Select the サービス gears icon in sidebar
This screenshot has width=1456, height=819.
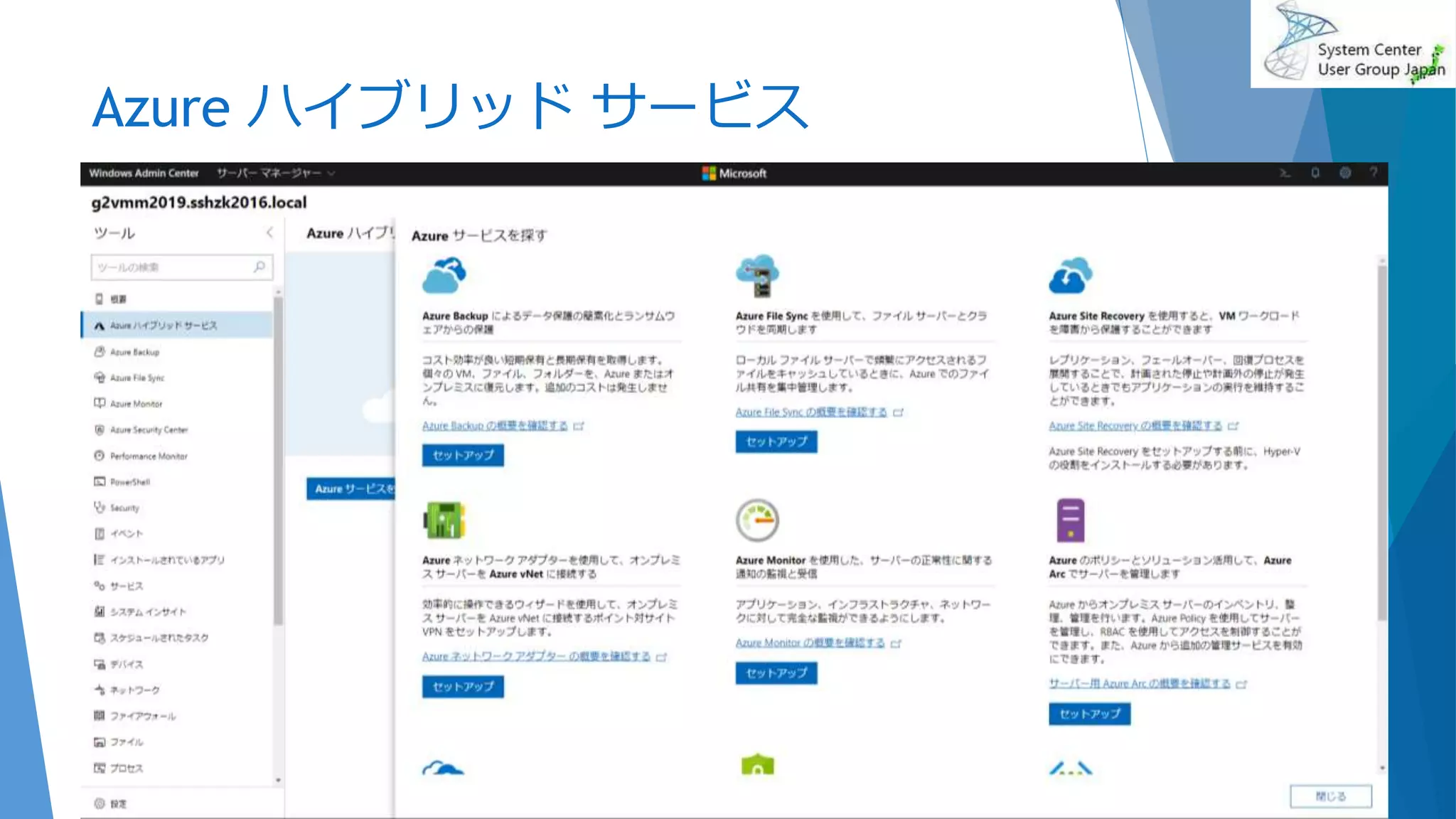tap(100, 586)
